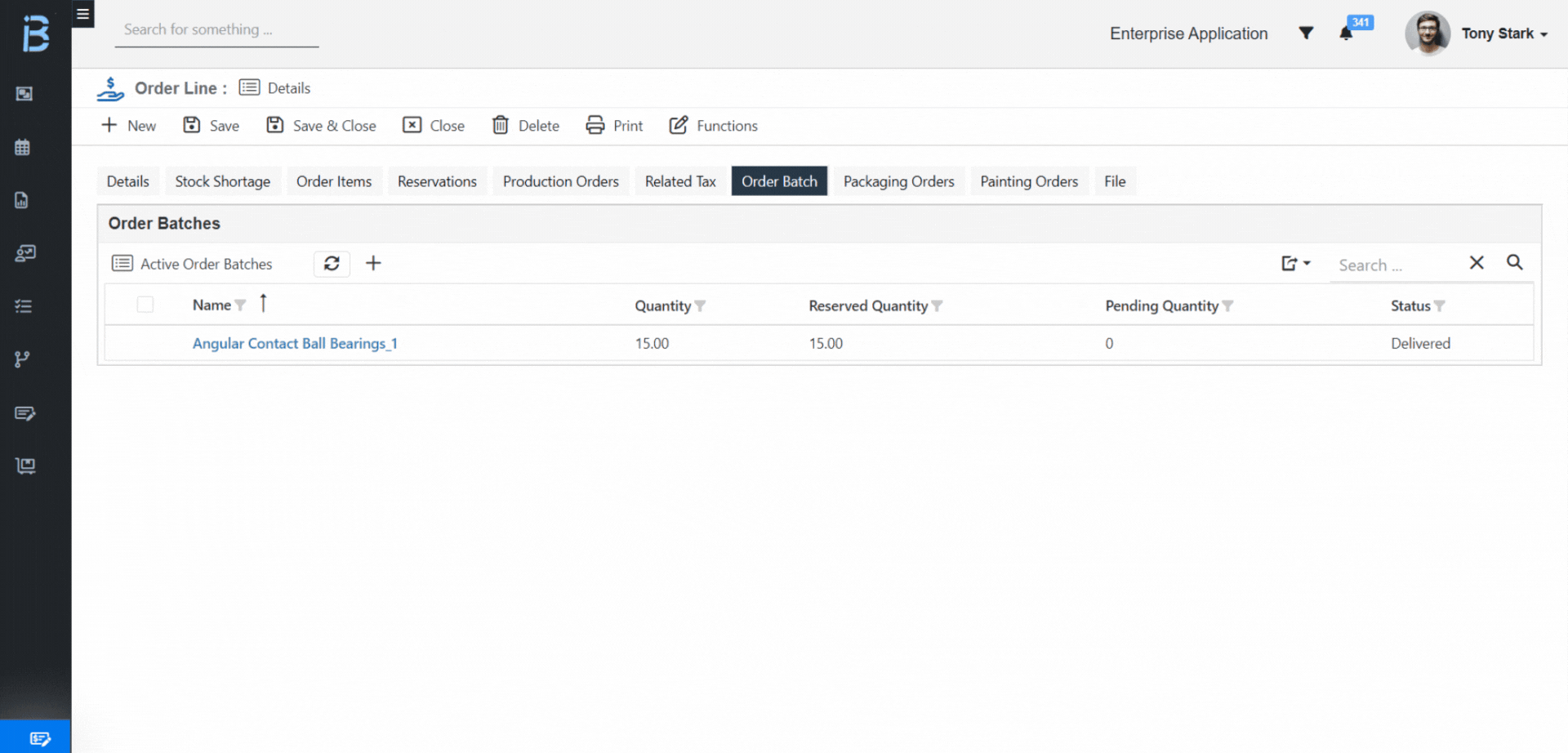This screenshot has height=753, width=1568.
Task: Click the top global search field
Action: pos(216,30)
